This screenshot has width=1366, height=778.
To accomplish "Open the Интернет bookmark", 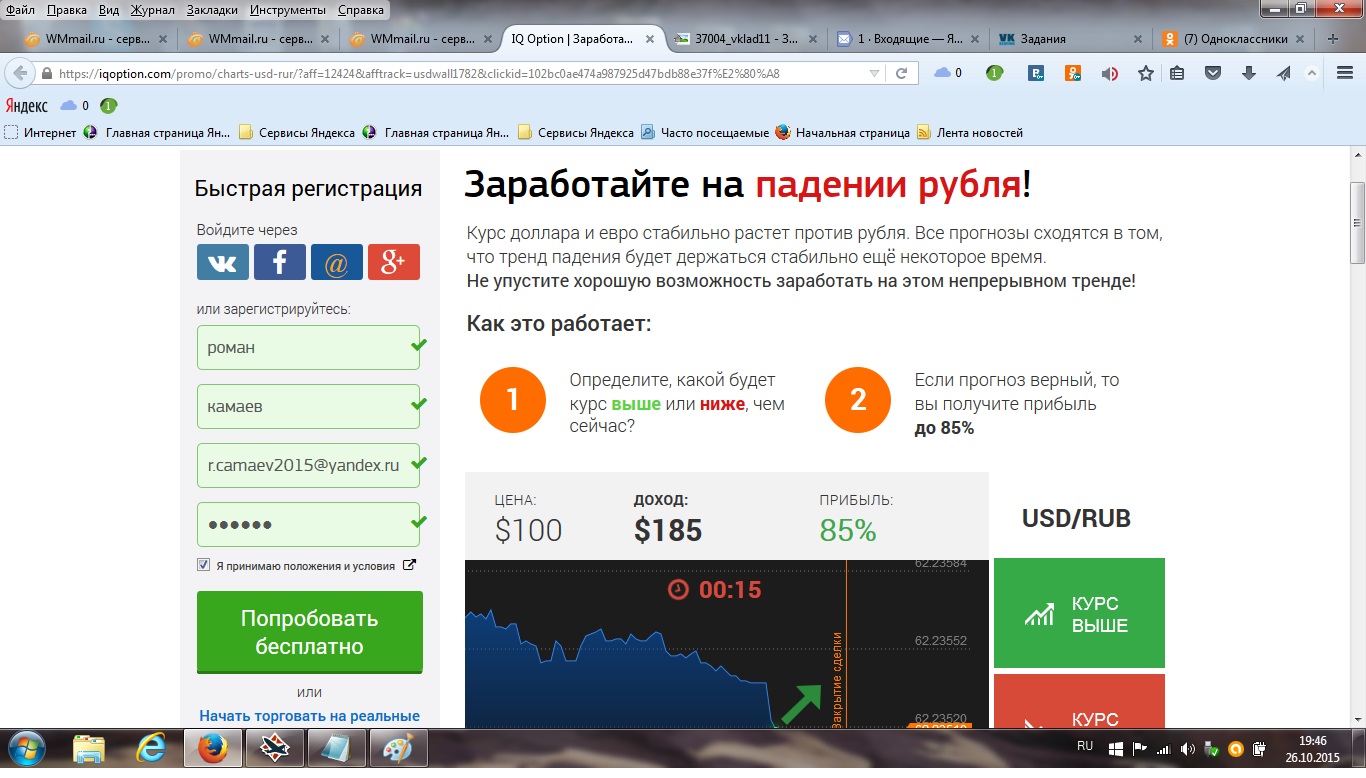I will 41,132.
